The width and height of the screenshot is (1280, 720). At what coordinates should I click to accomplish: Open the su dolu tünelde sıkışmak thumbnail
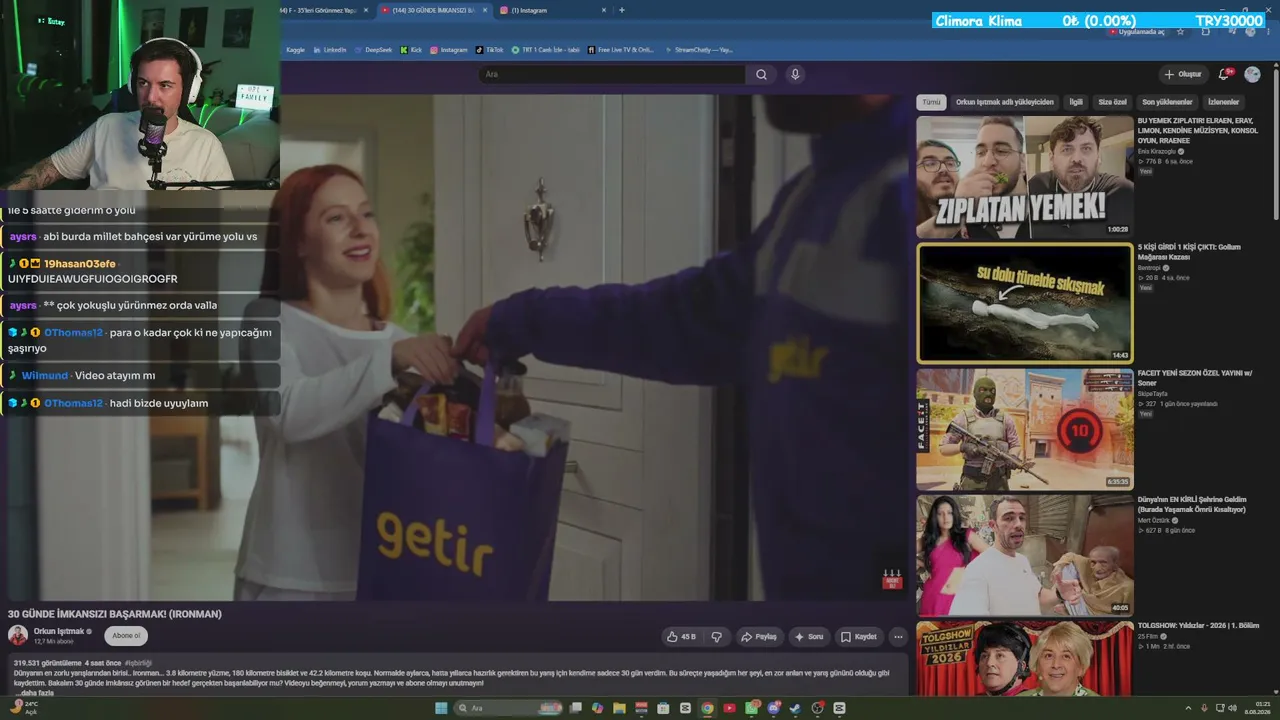(x=1025, y=303)
